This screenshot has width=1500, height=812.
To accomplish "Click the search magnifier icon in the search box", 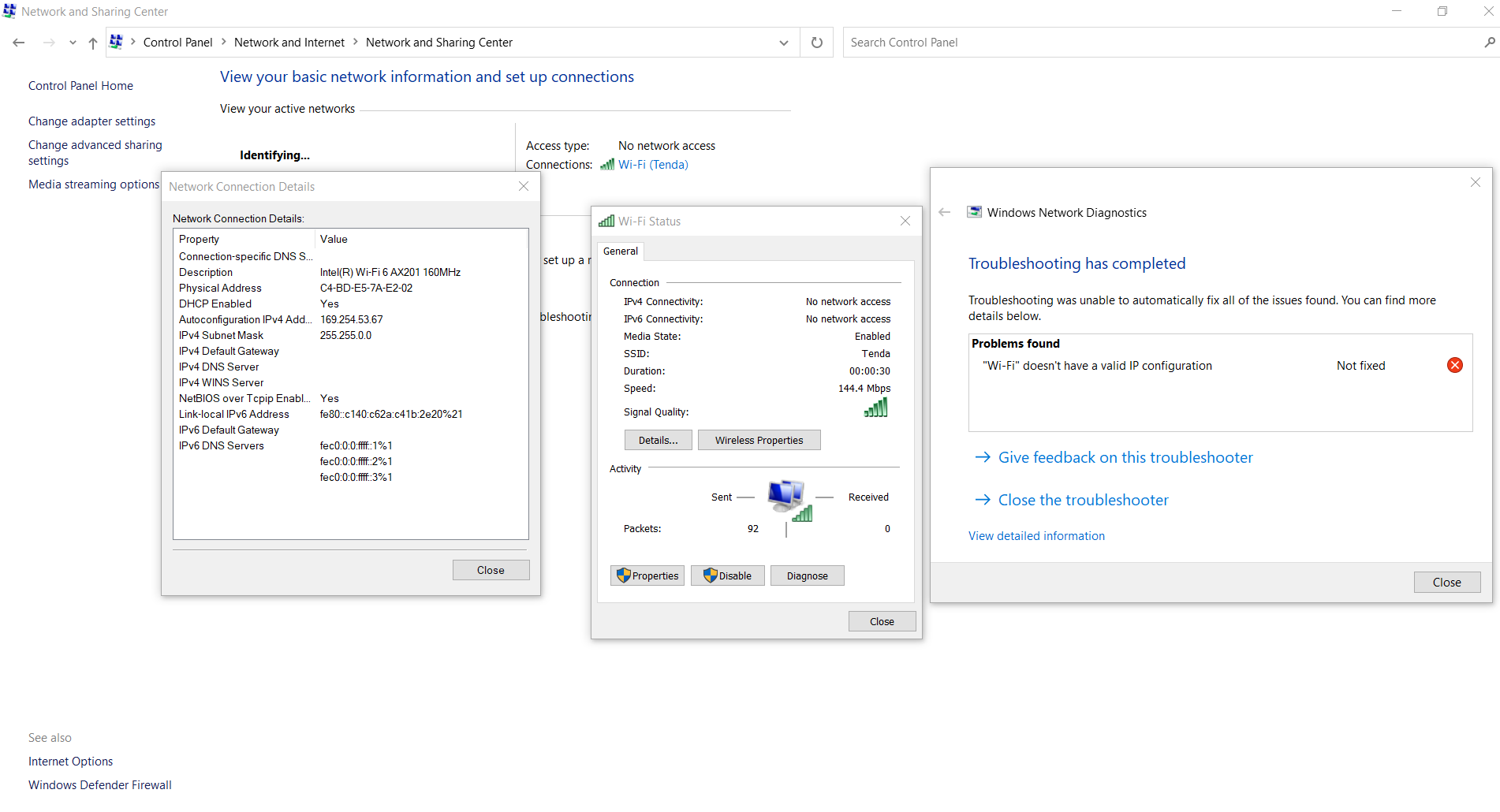I will (1489, 42).
